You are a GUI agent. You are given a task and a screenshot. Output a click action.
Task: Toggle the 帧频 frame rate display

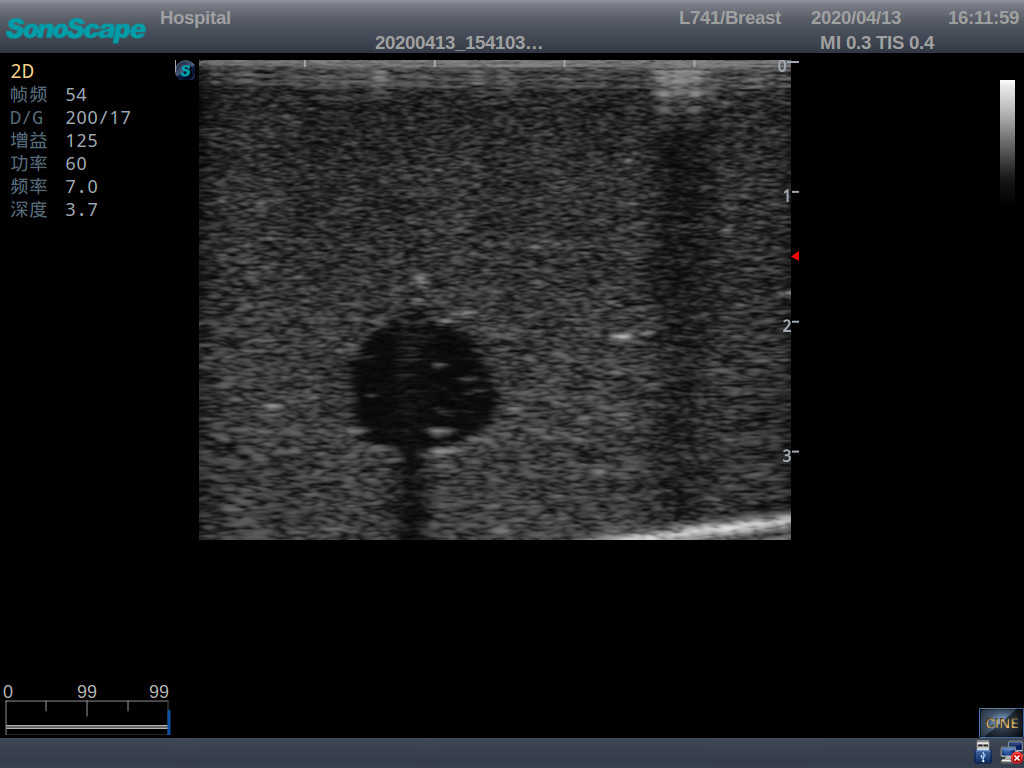(x=29, y=94)
